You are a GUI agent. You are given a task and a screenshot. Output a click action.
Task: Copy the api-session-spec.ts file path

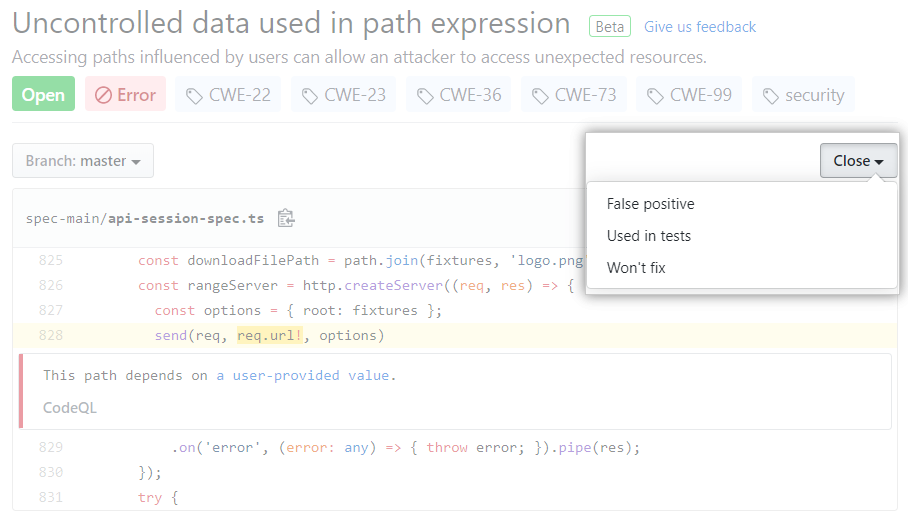coord(286,218)
